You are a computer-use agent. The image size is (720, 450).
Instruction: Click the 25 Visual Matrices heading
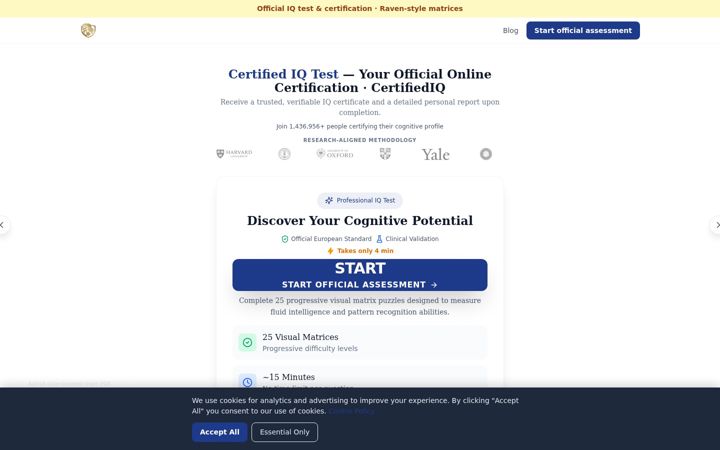point(300,337)
